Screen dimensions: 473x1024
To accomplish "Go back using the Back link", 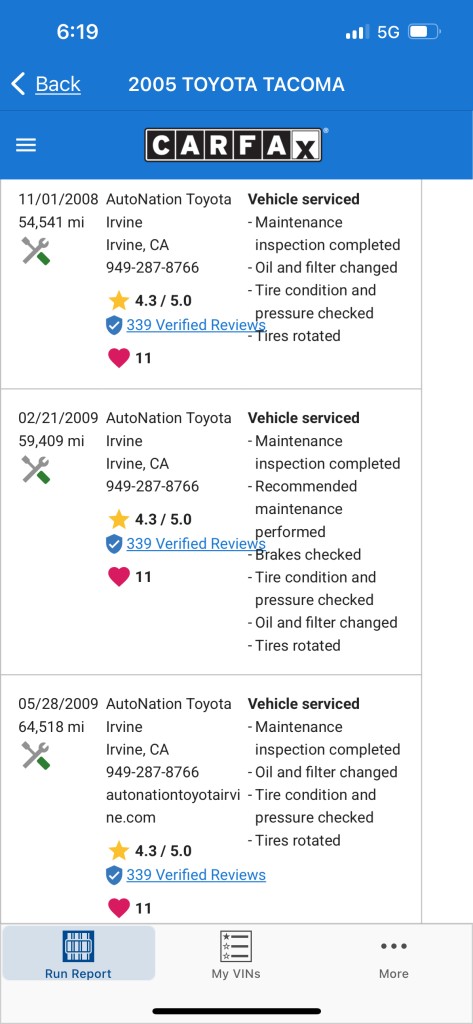I will (x=57, y=84).
